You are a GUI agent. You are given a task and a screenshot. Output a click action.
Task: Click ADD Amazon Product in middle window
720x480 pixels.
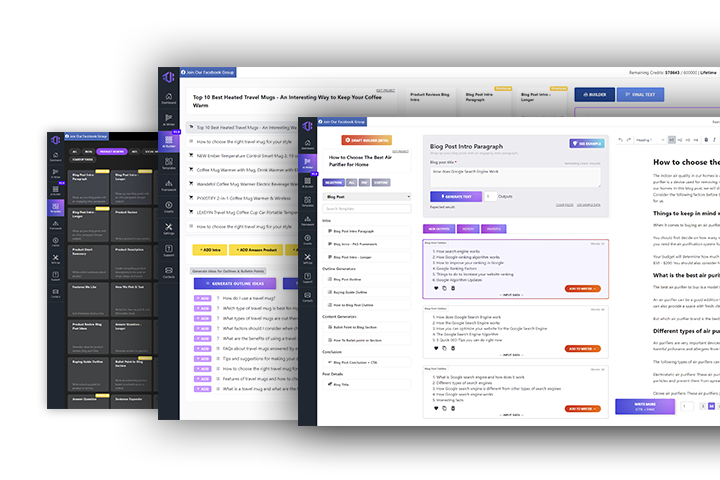click(256, 250)
